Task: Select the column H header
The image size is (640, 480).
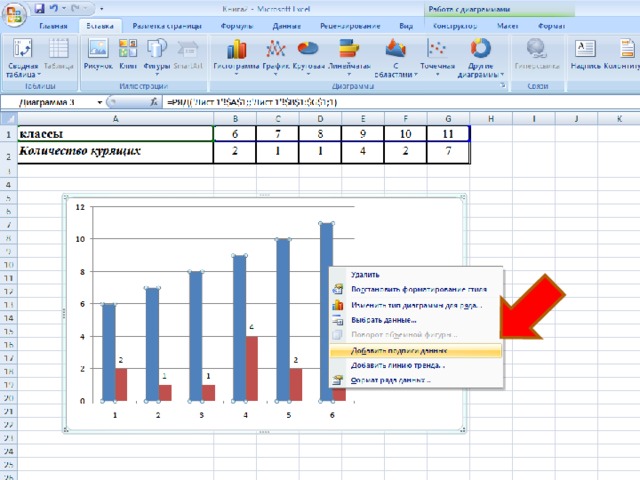Action: coord(491,119)
